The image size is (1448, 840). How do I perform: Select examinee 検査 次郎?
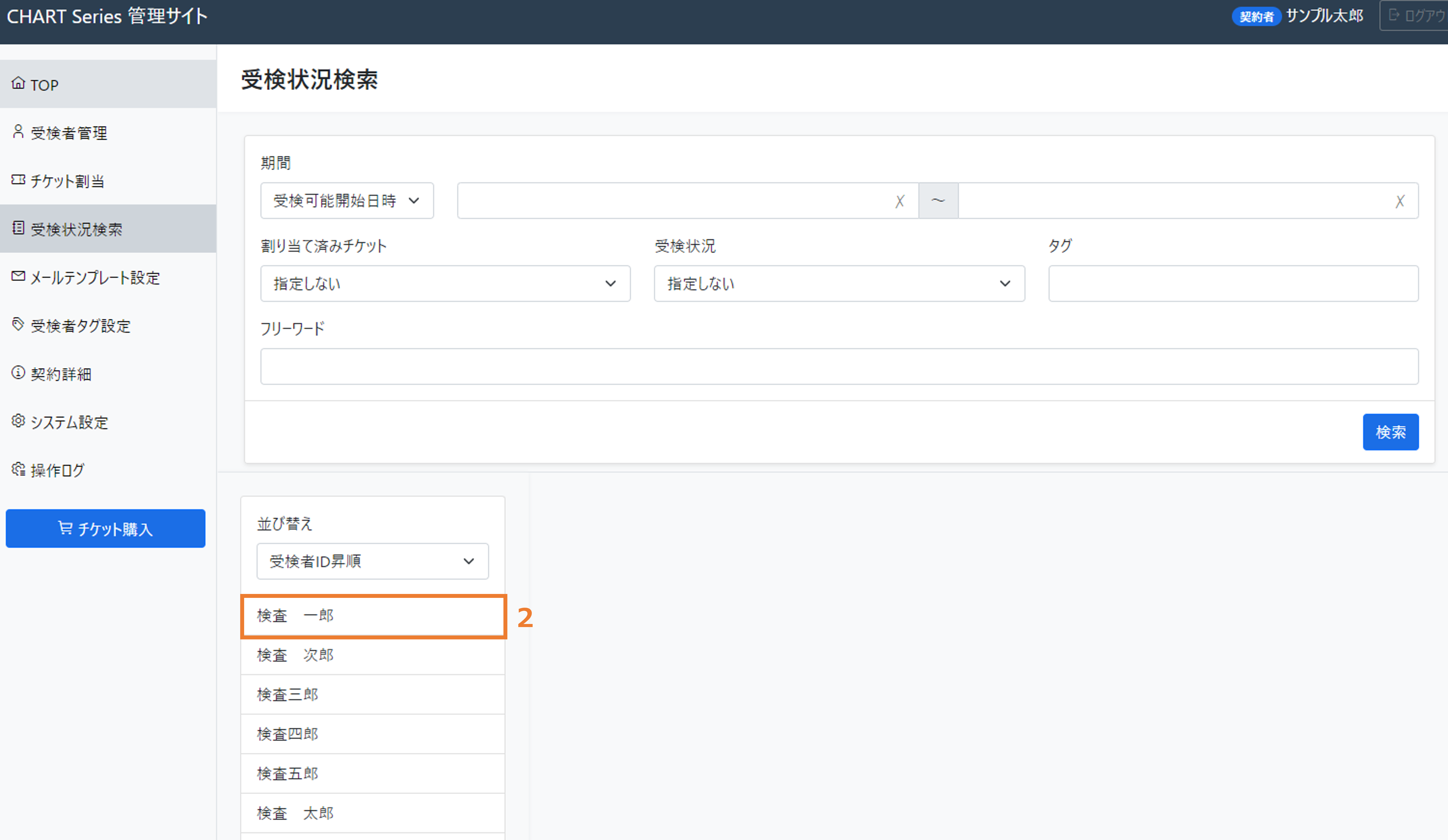(373, 655)
